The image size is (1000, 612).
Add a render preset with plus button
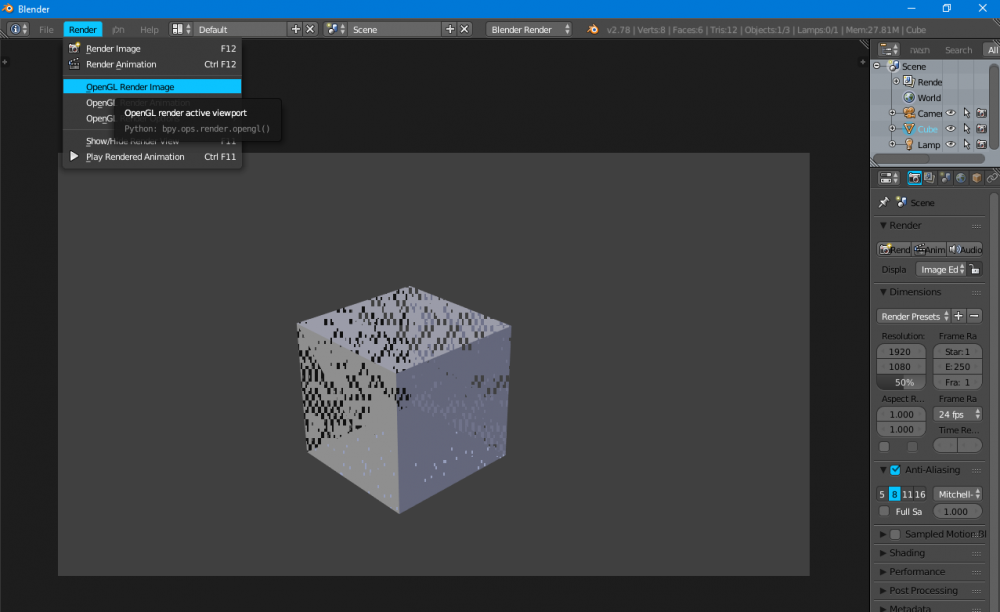(958, 316)
